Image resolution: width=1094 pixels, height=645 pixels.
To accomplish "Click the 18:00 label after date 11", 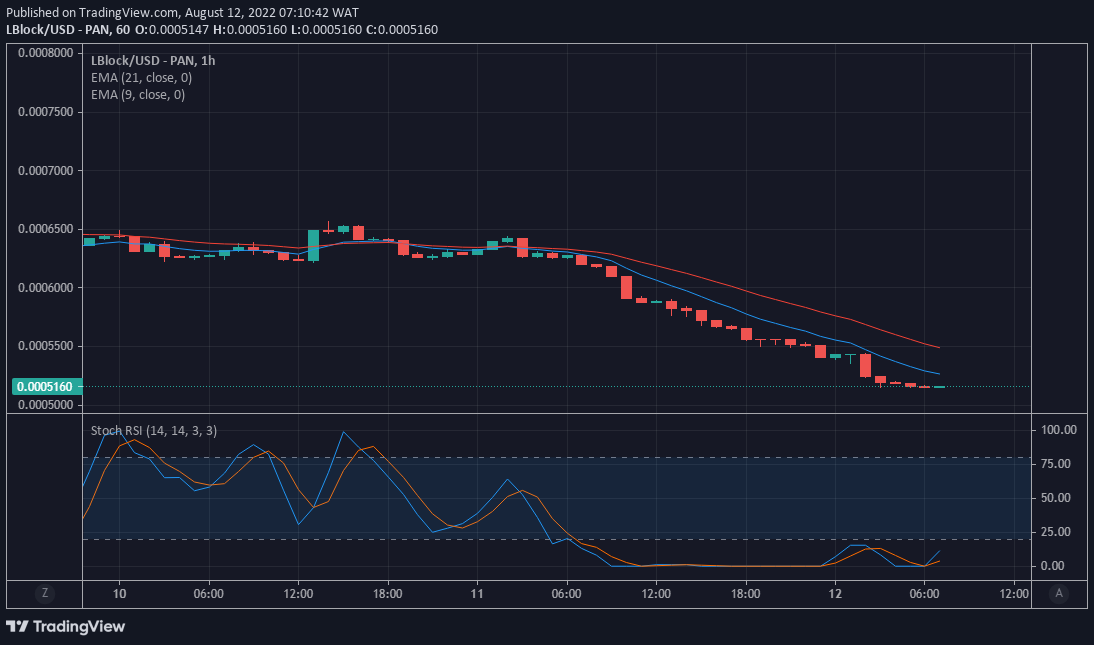I will 745,593.
